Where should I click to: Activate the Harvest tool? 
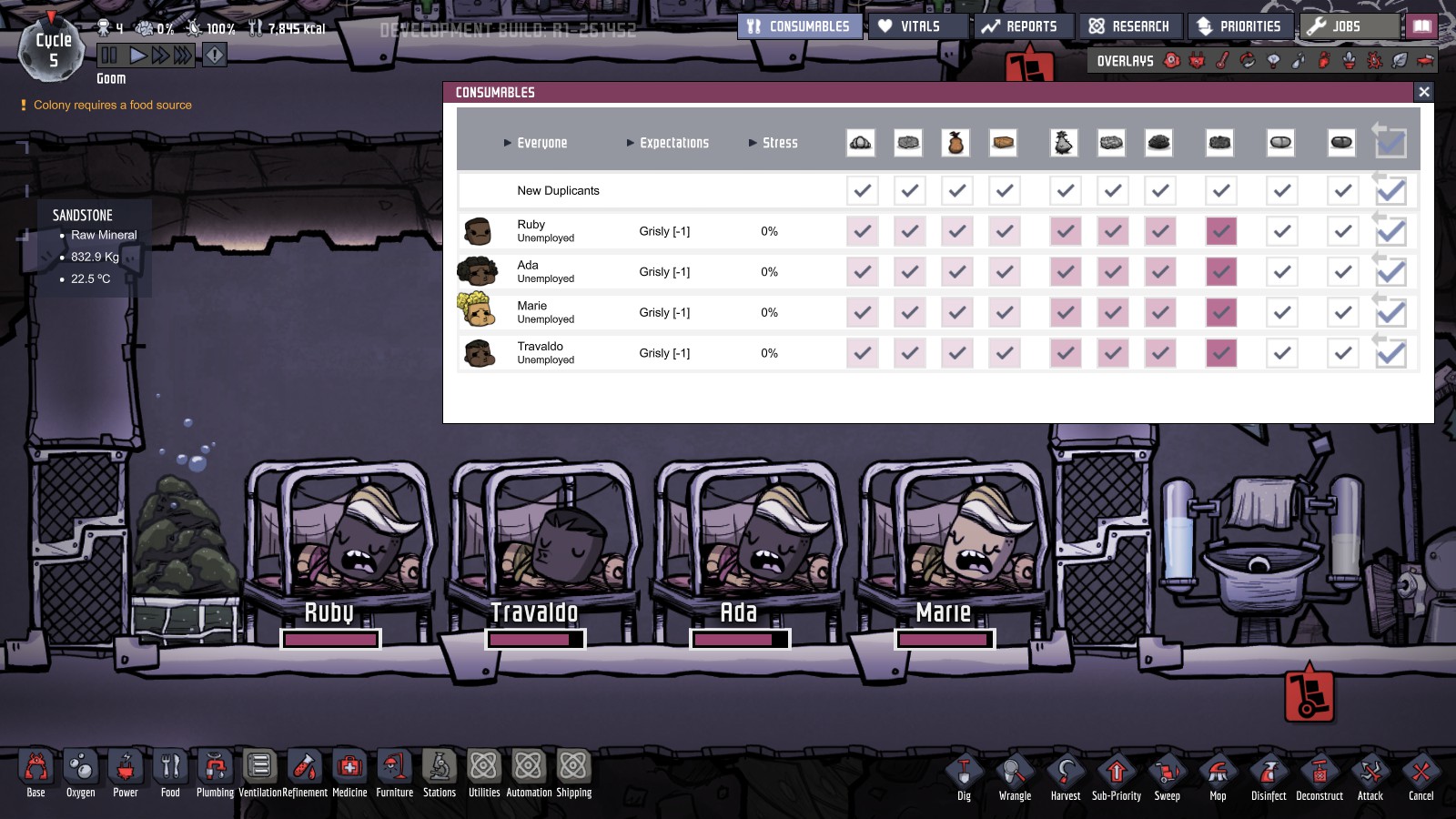tap(1066, 778)
